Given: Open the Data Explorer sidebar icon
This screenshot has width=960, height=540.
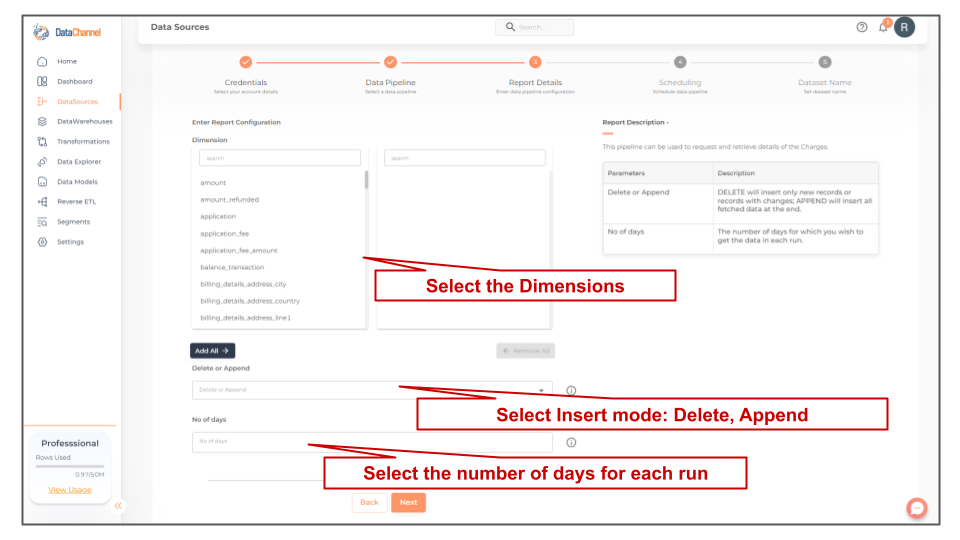Looking at the screenshot, I should [42, 162].
